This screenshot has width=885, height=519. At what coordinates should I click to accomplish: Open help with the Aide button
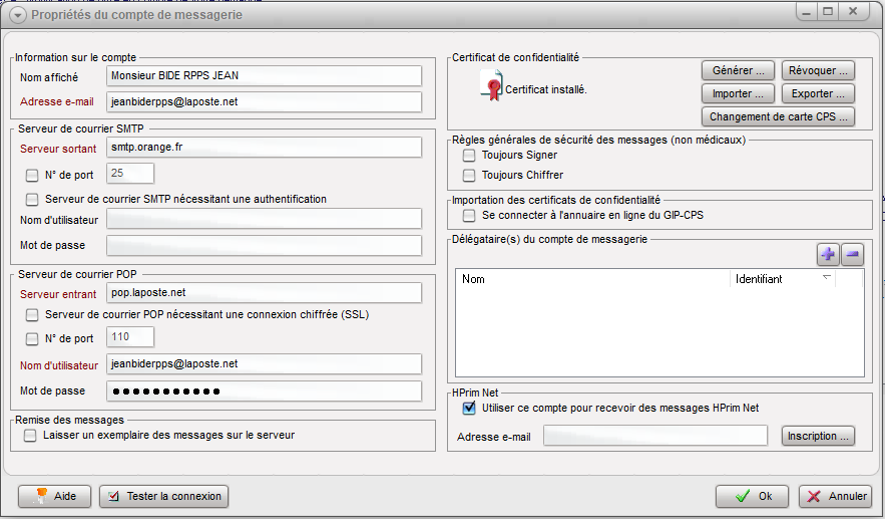point(55,496)
